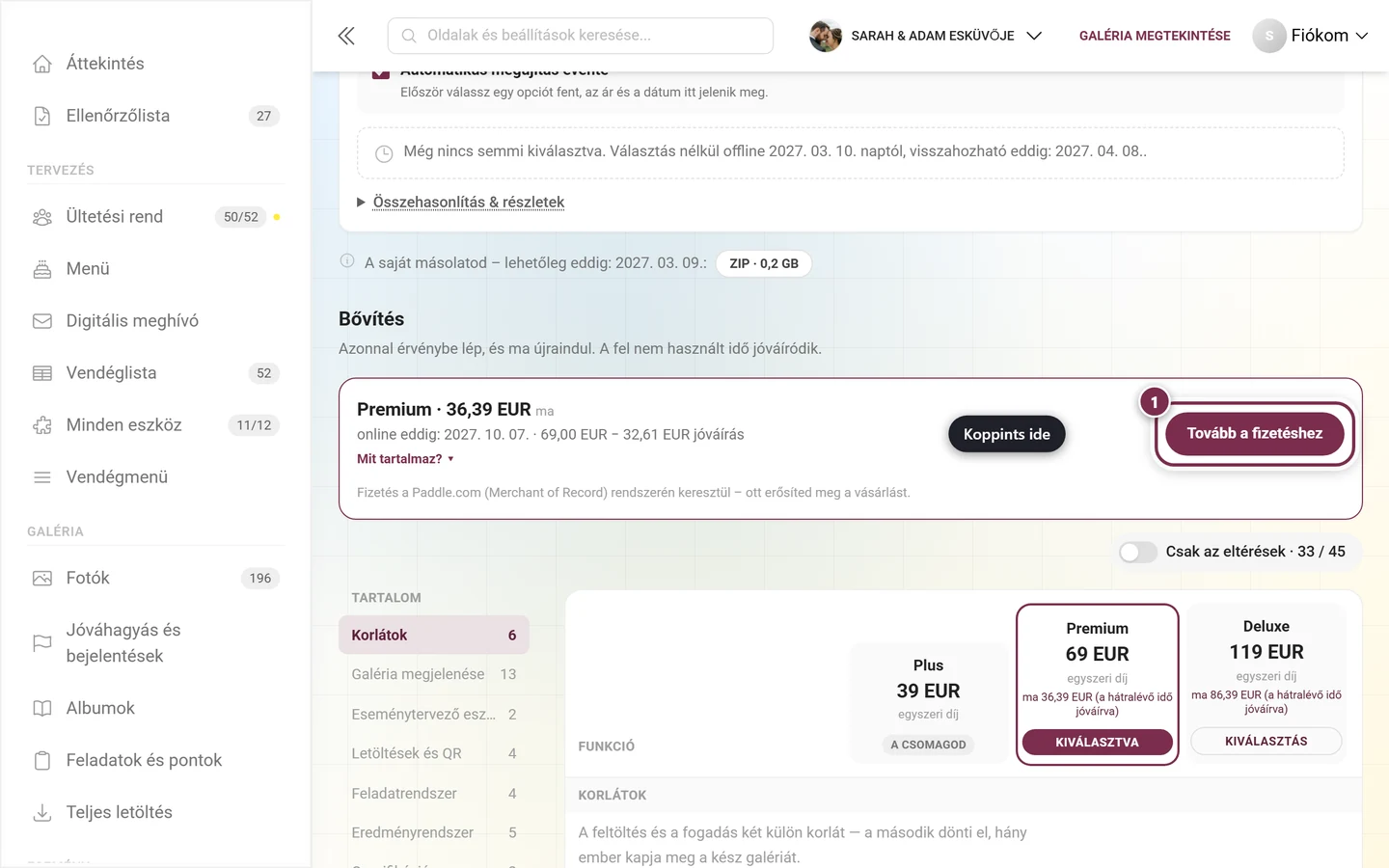Collapse sidebar with double chevron icon
The height and width of the screenshot is (868, 1389).
[x=346, y=36]
